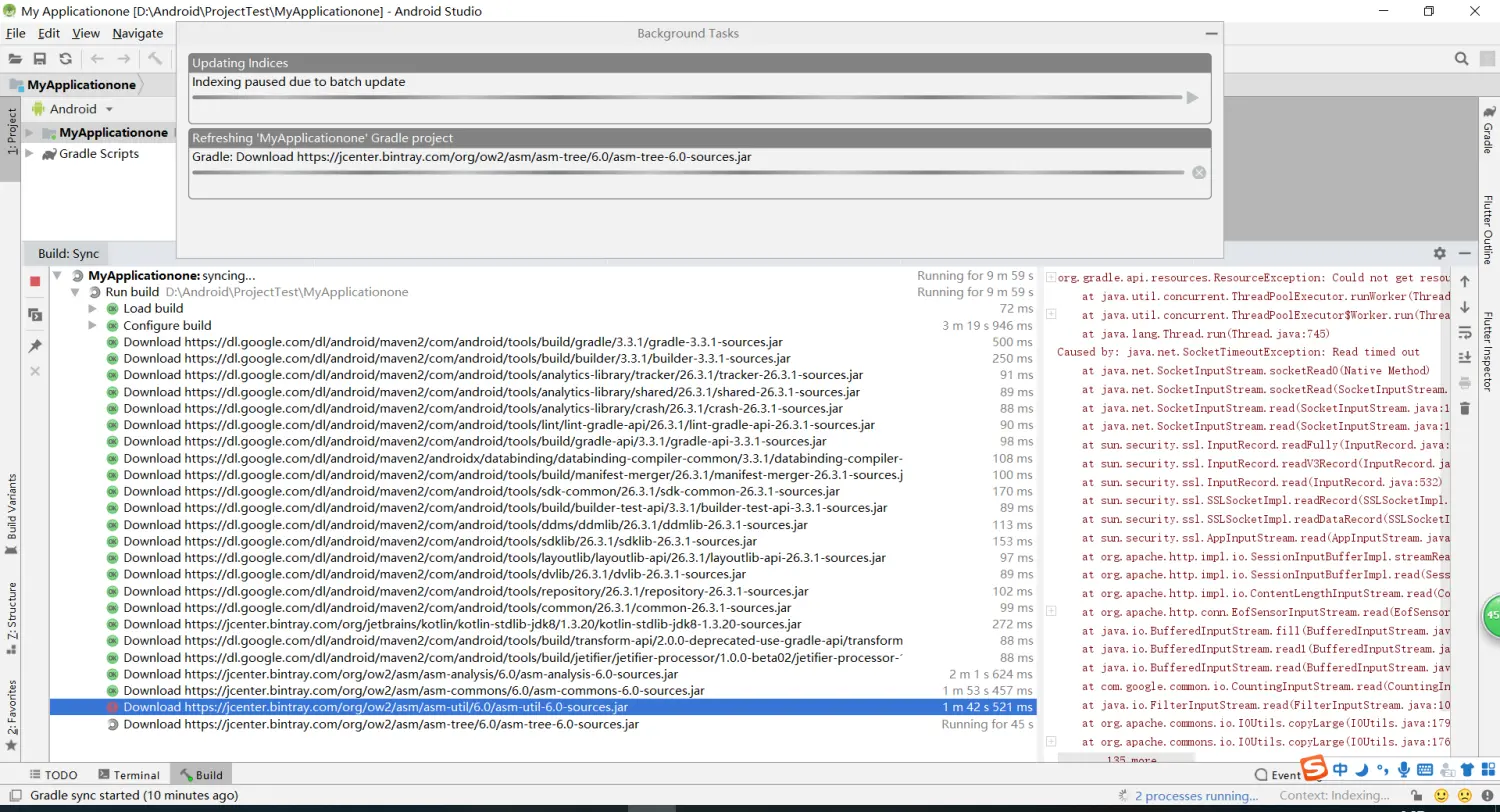Expand the MyApplicationone project tree node
This screenshot has width=1500, height=812.
pyautogui.click(x=30, y=132)
